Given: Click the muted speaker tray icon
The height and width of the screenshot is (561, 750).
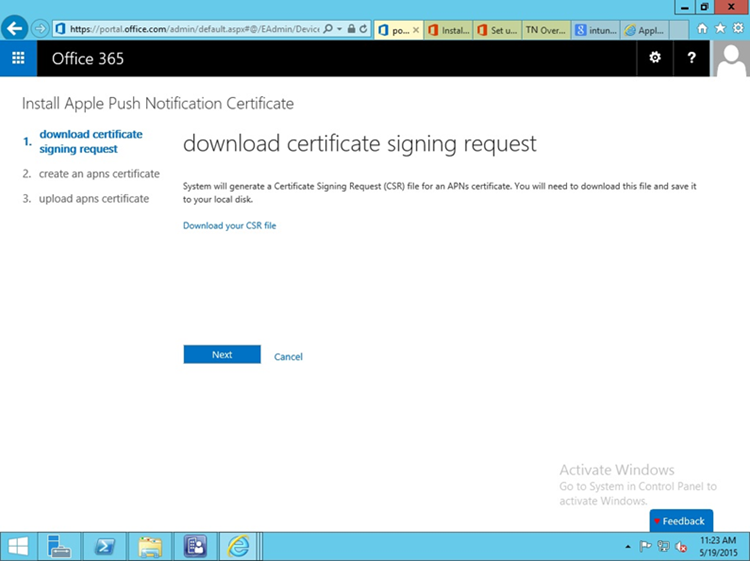Looking at the screenshot, I should [681, 546].
